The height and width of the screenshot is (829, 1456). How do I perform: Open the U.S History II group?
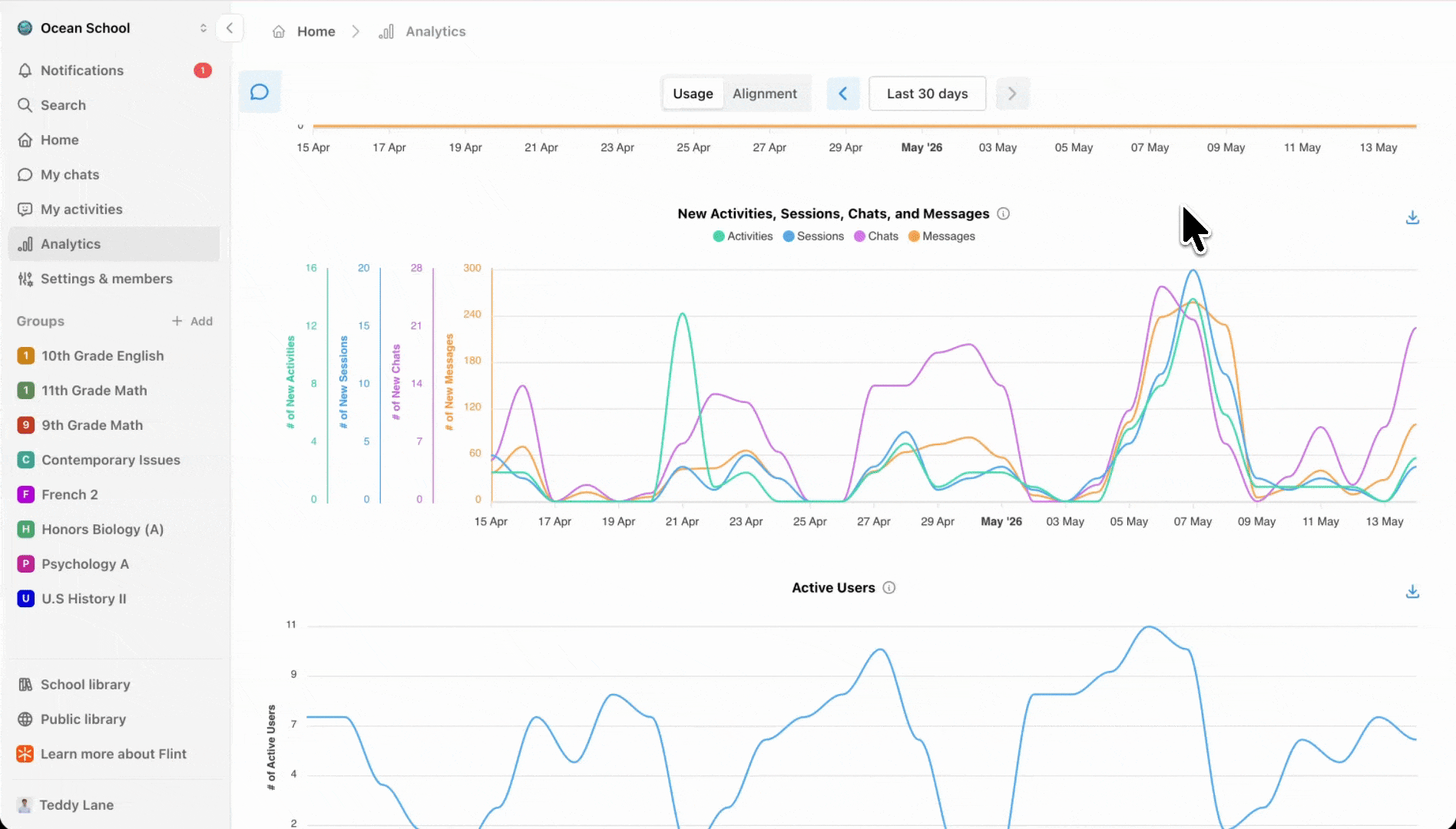point(114,599)
